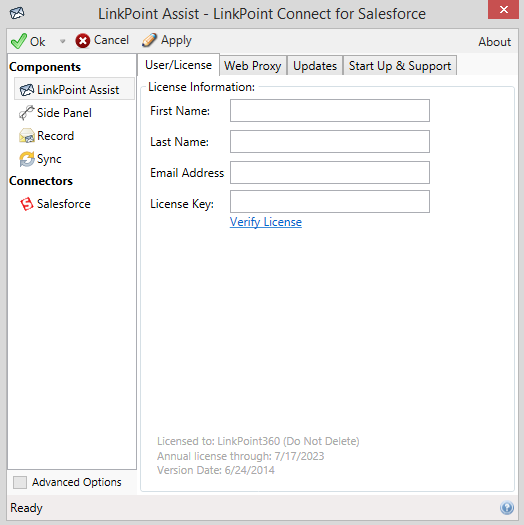This screenshot has width=524, height=525.
Task: Click the red Salesforce connector icon
Action: [x=26, y=204]
